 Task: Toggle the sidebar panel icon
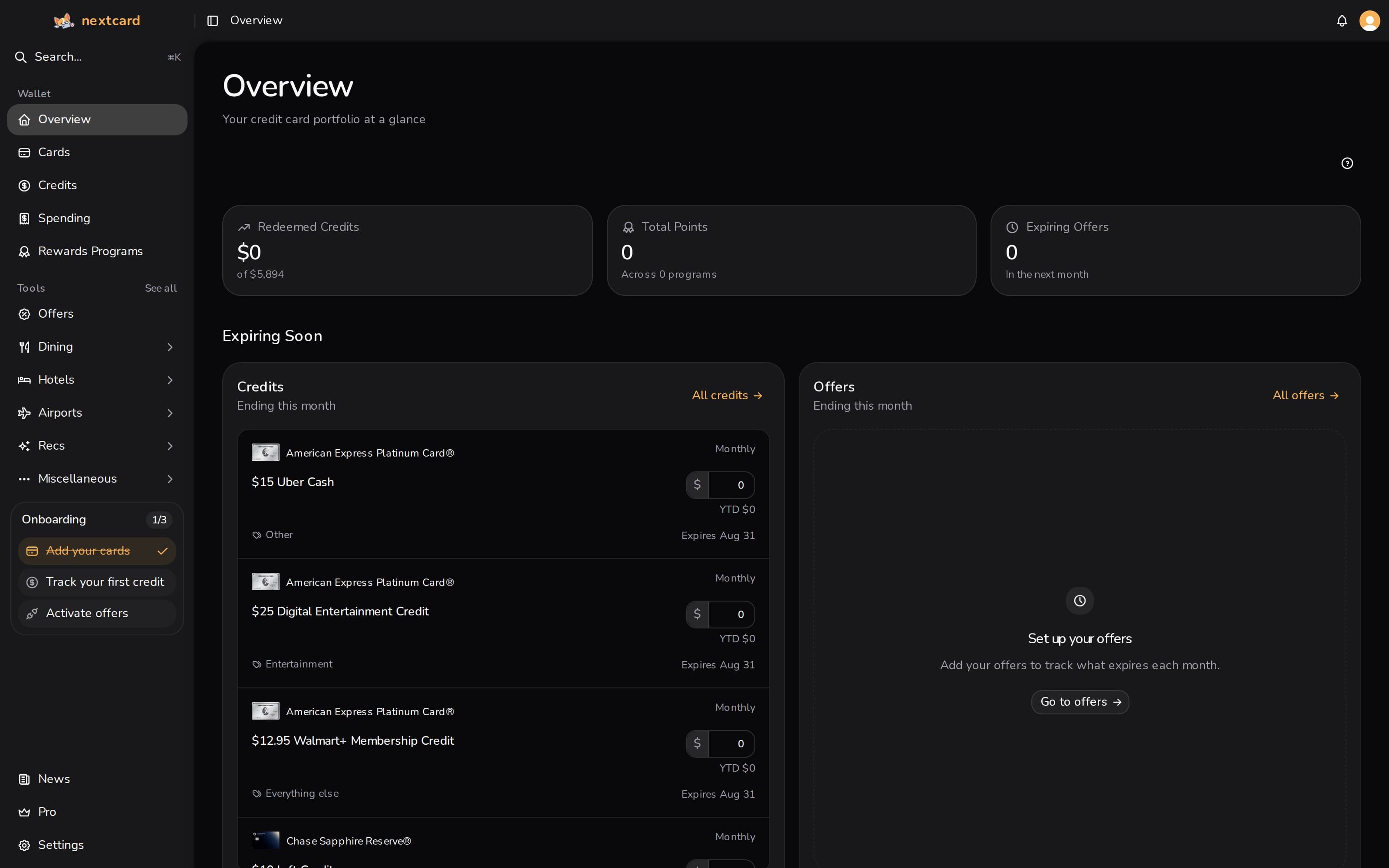[x=212, y=21]
